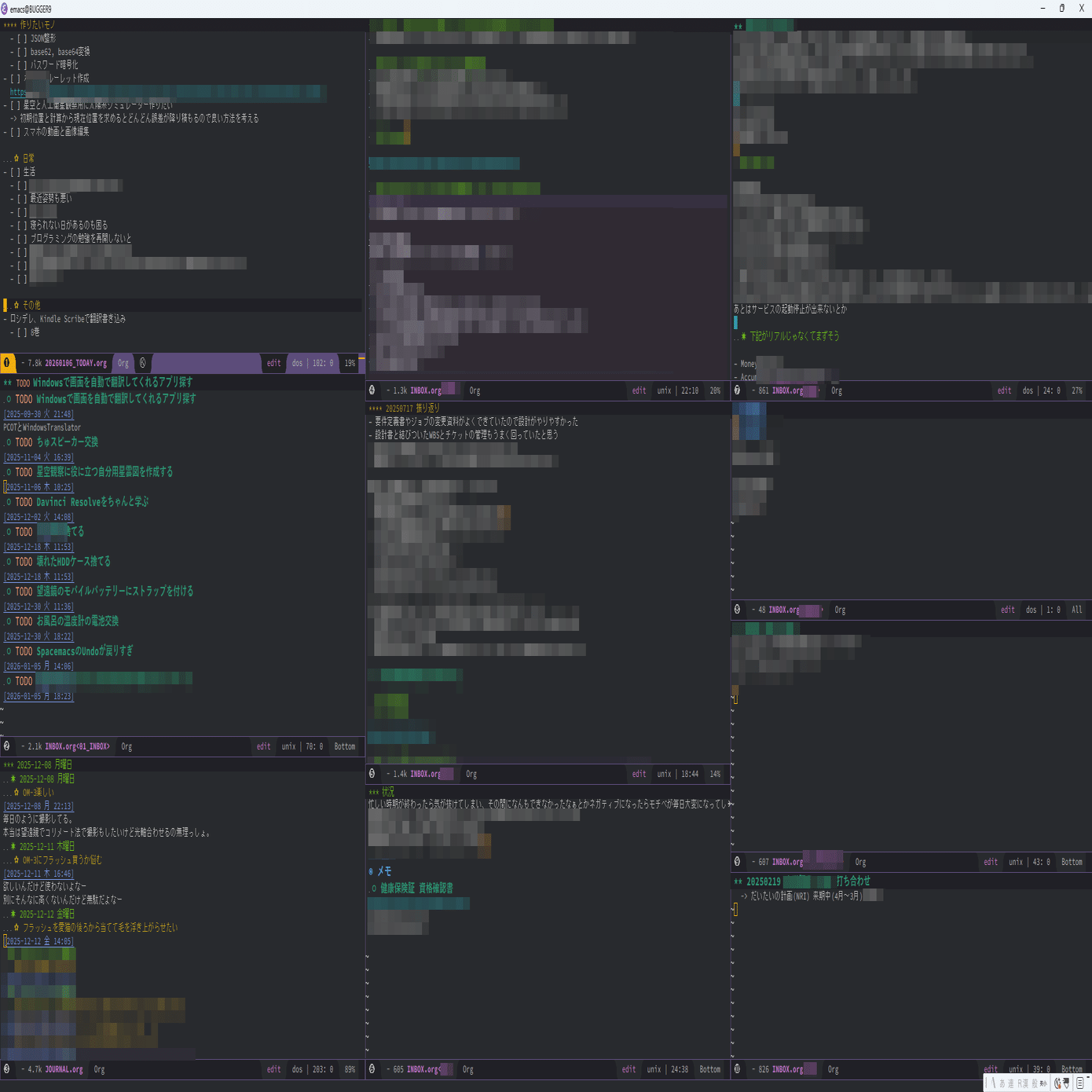Image resolution: width=1092 pixels, height=1092 pixels.
Task: Click the IME dictionary list icon in tray
Action: 1079,1083
